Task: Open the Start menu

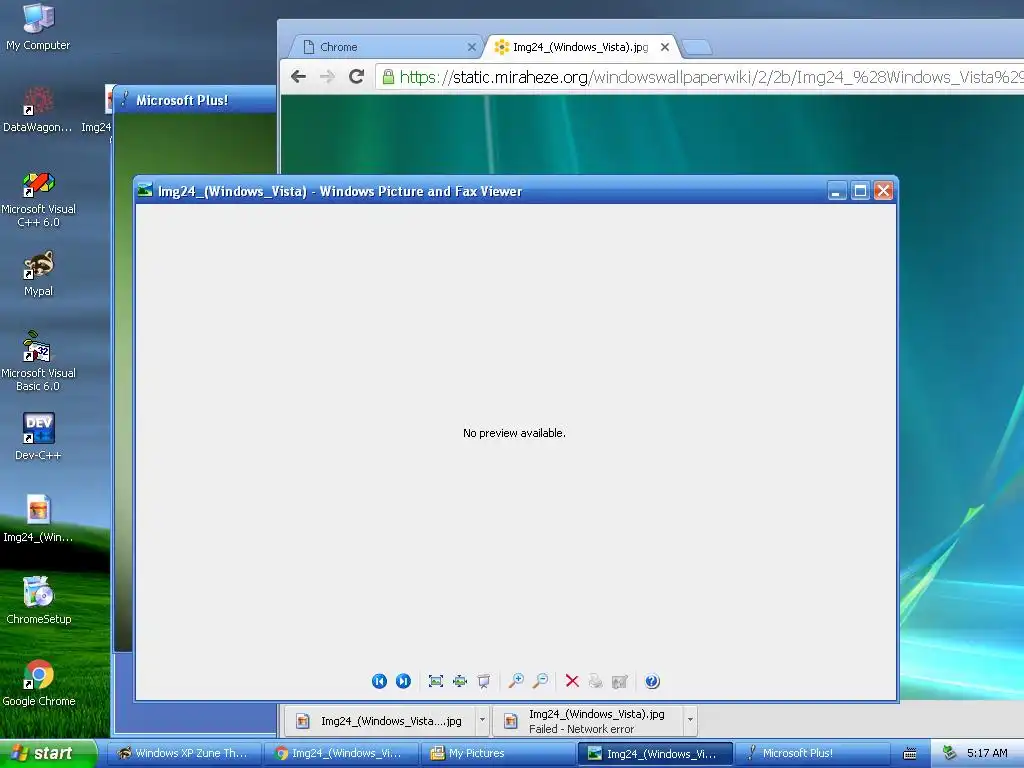Action: coord(48,753)
